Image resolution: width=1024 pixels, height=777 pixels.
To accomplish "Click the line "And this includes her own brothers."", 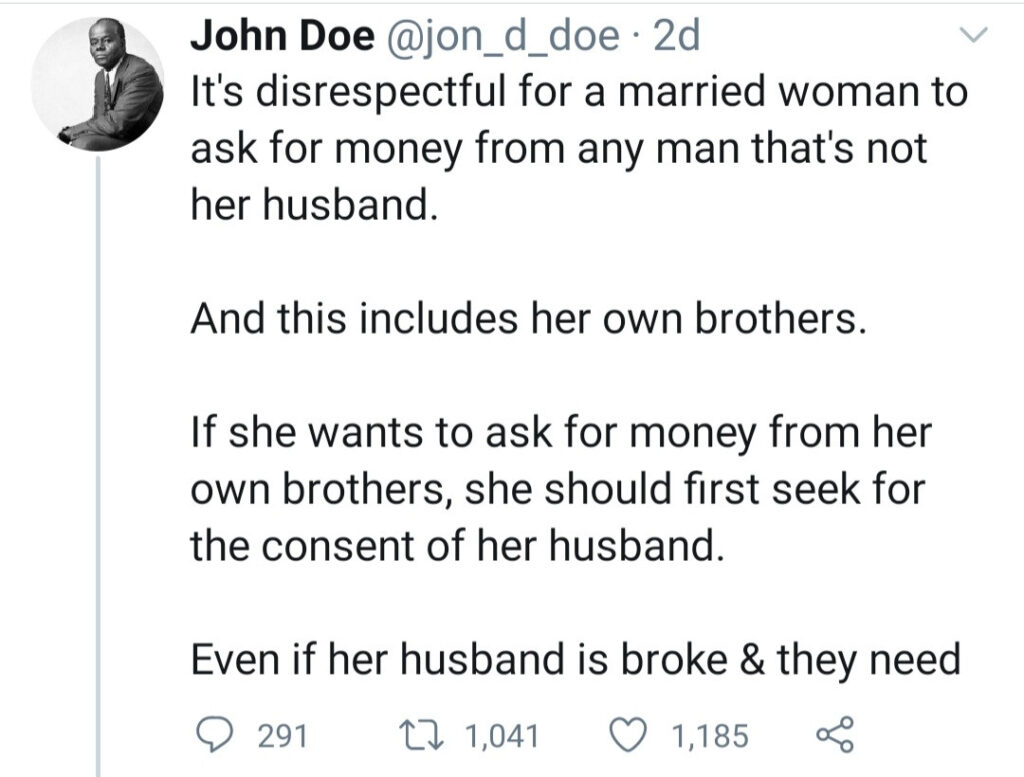I will click(528, 318).
